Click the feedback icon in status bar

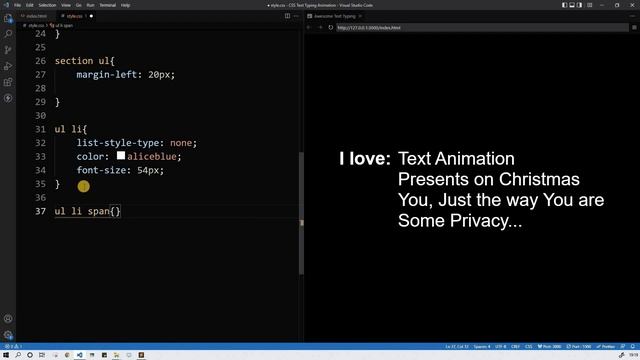tap(623, 346)
